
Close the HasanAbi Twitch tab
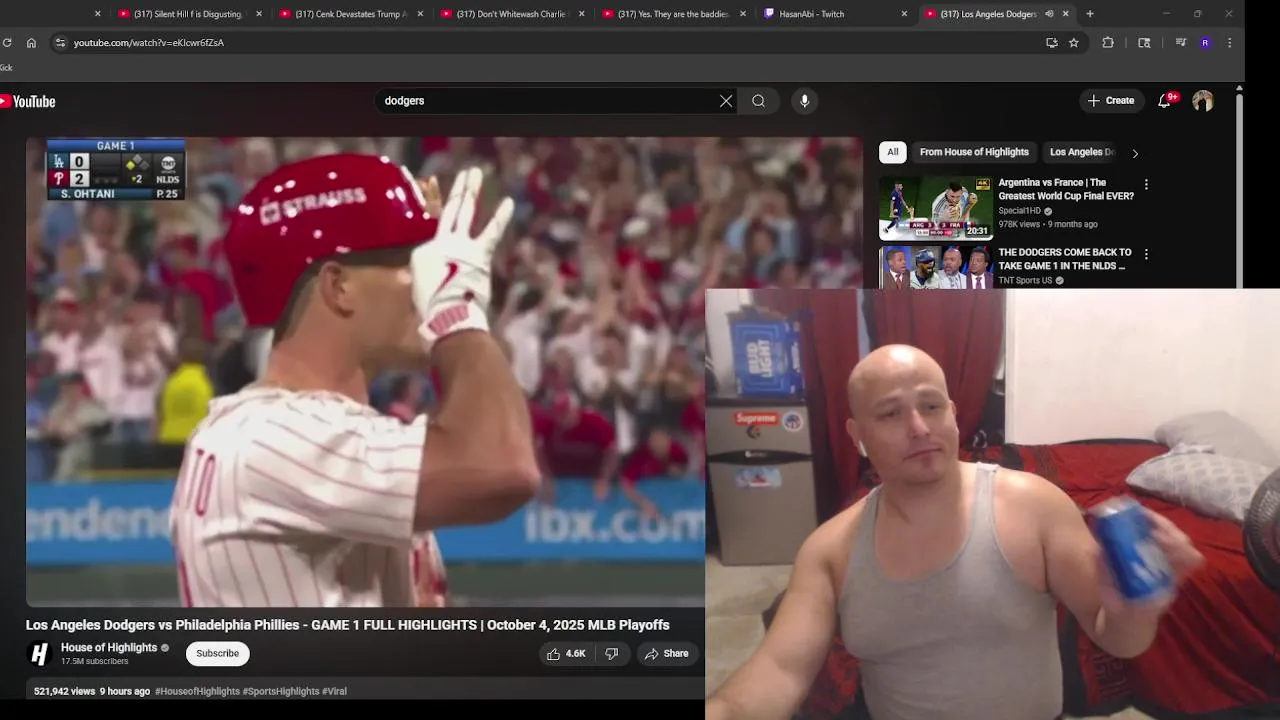point(904,14)
